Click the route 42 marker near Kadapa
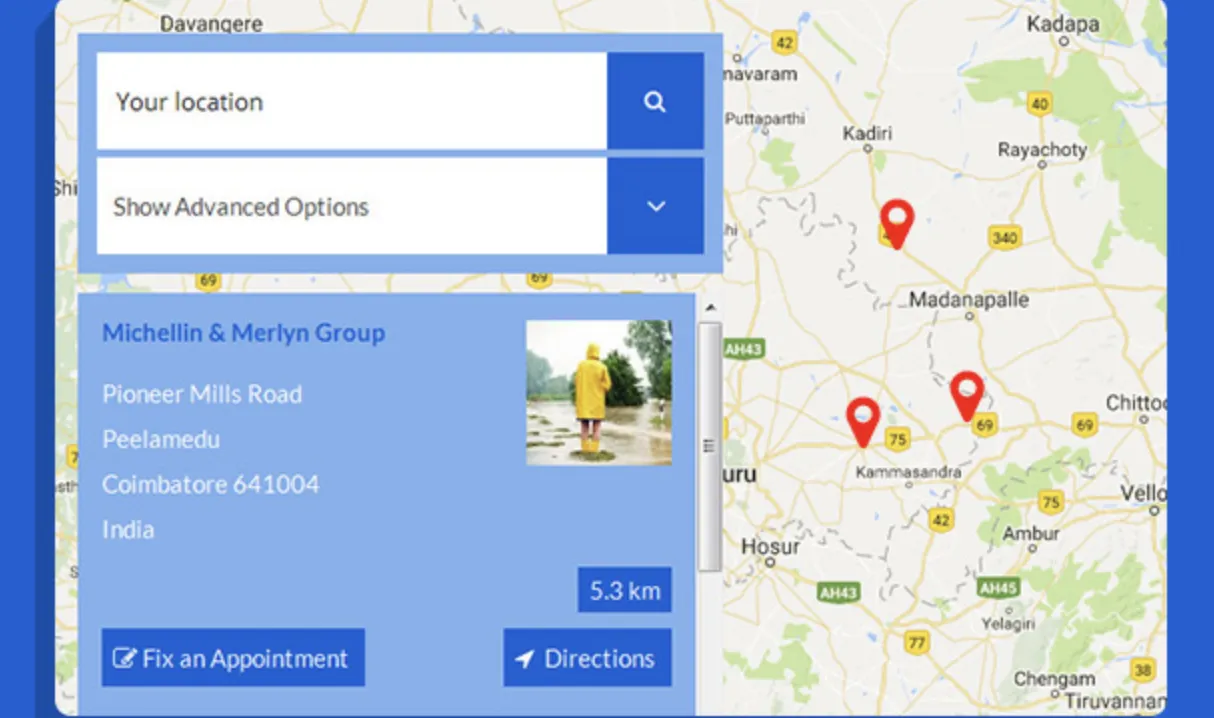Image resolution: width=1214 pixels, height=718 pixels. pyautogui.click(x=785, y=42)
